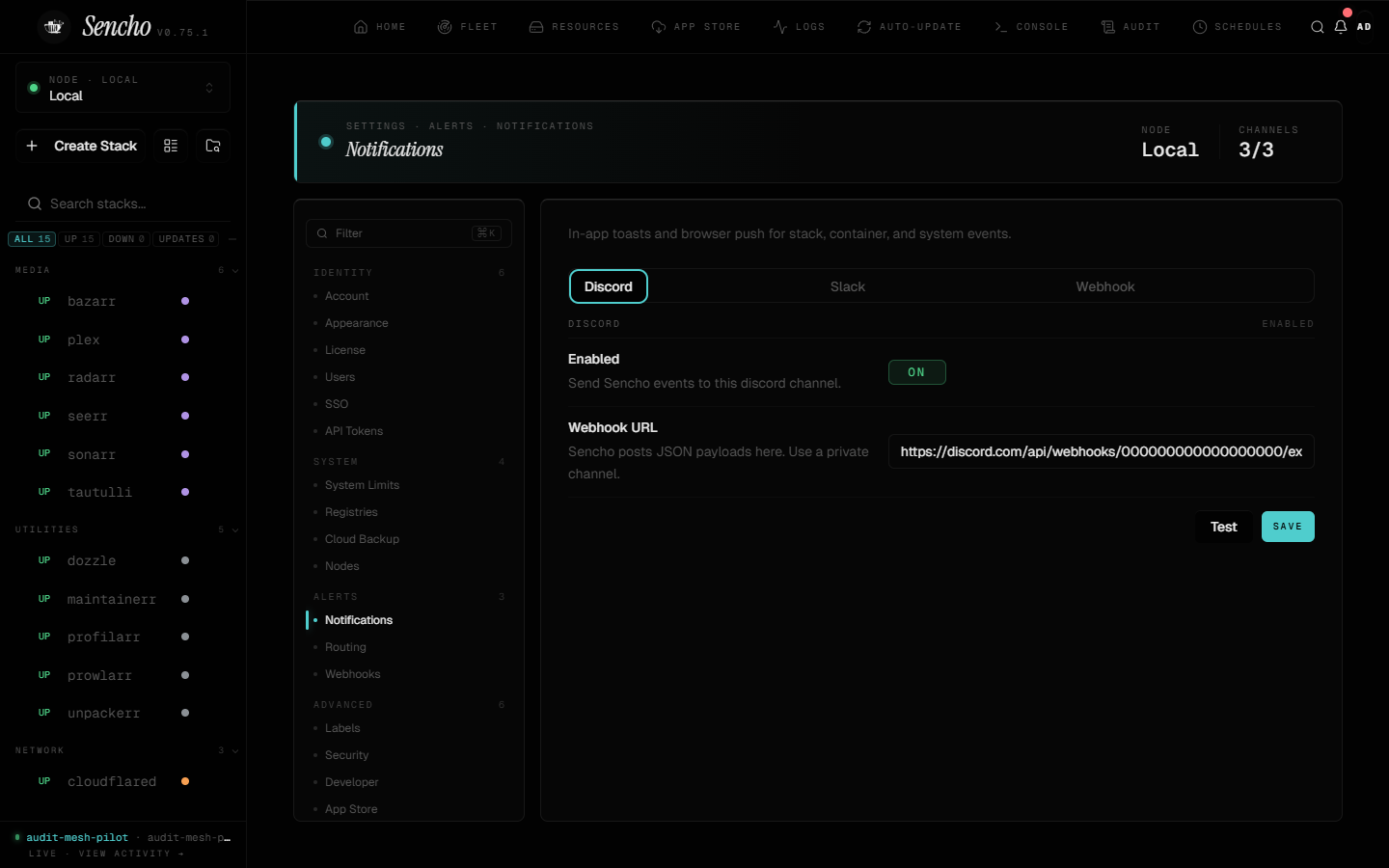Click the Schedules clock icon
The width and height of the screenshot is (1389, 868).
point(1200,27)
